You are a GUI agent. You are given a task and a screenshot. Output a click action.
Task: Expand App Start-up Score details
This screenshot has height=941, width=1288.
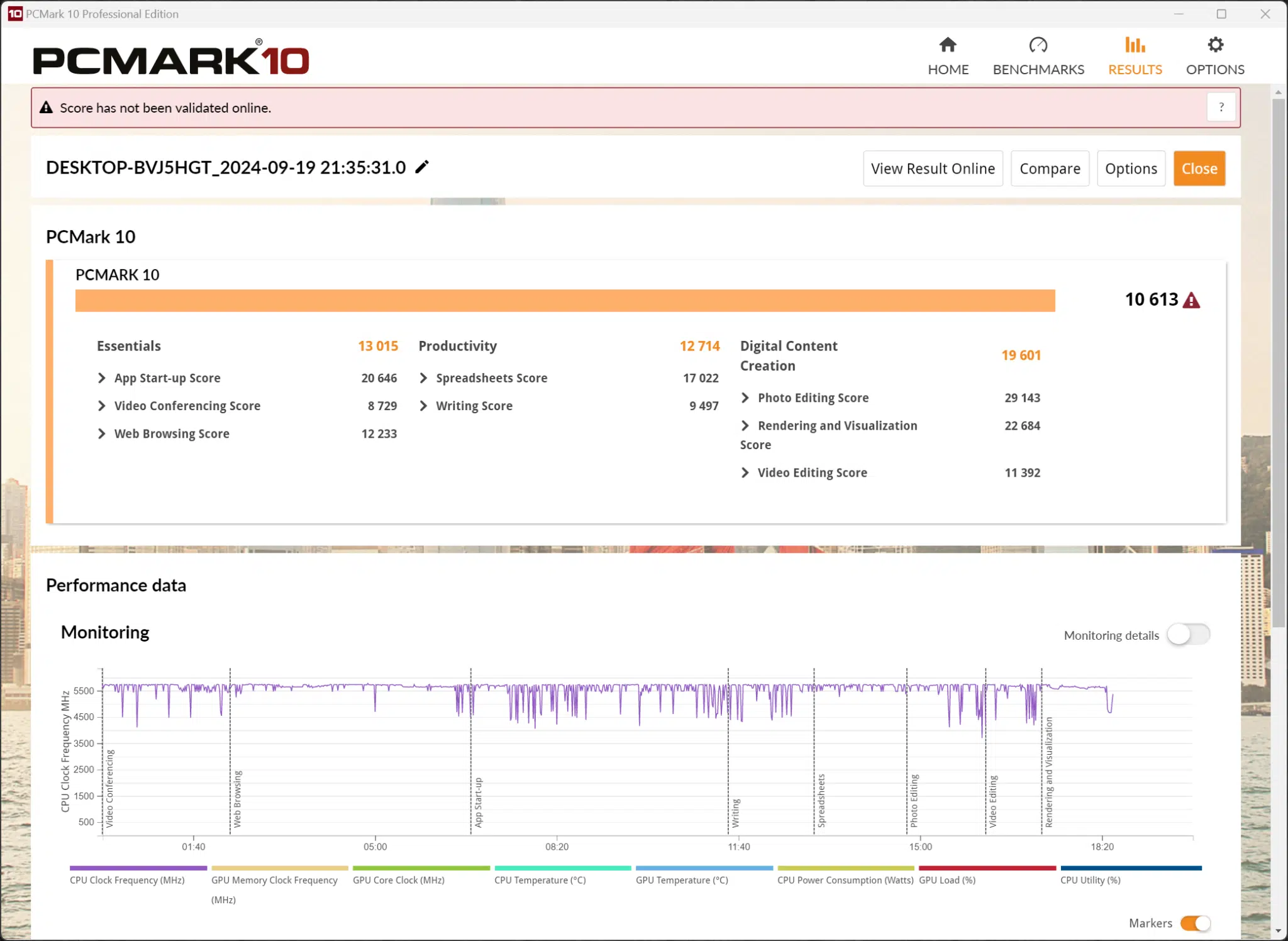point(102,378)
